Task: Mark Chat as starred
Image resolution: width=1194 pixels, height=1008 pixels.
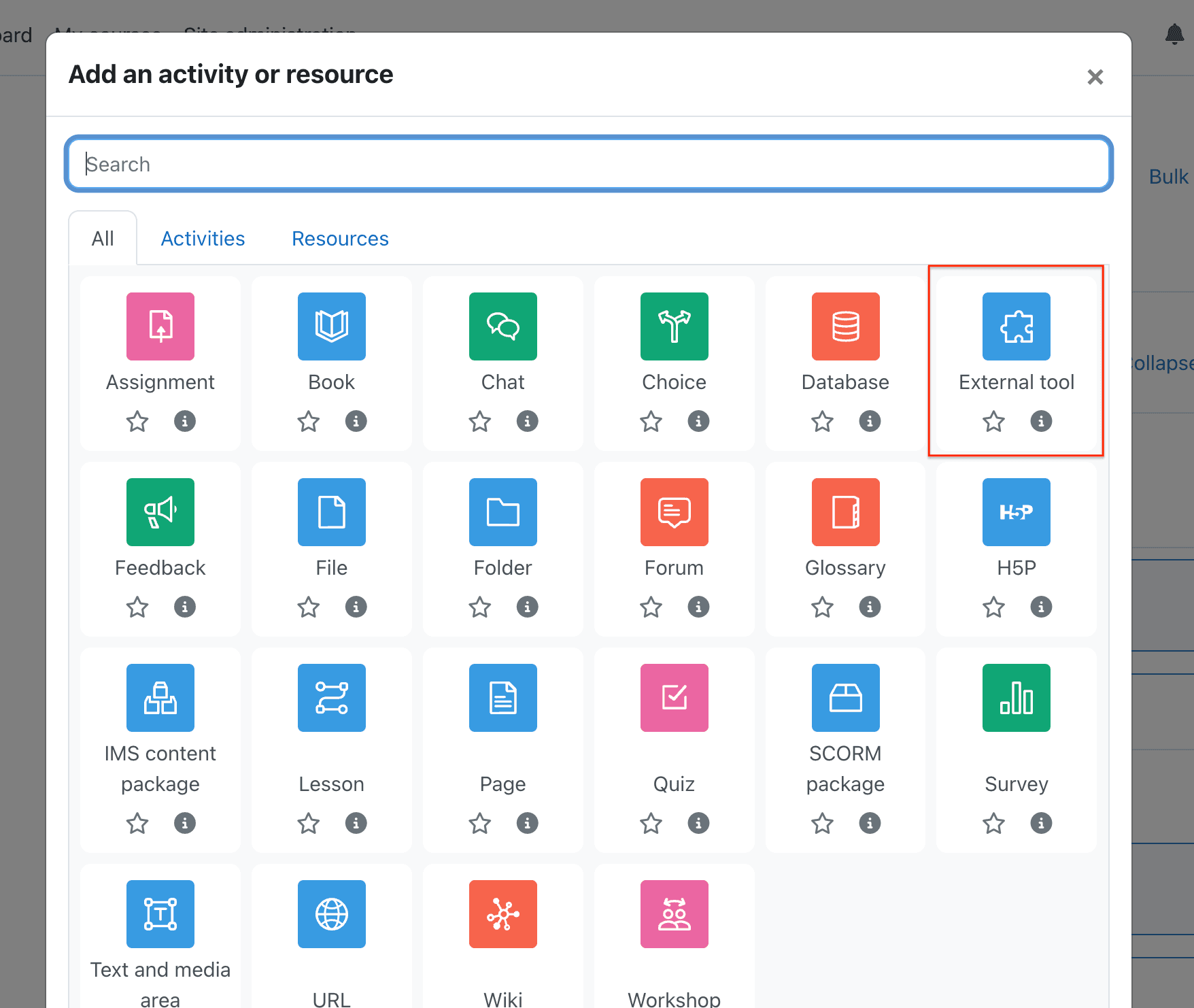Action: 480,421
